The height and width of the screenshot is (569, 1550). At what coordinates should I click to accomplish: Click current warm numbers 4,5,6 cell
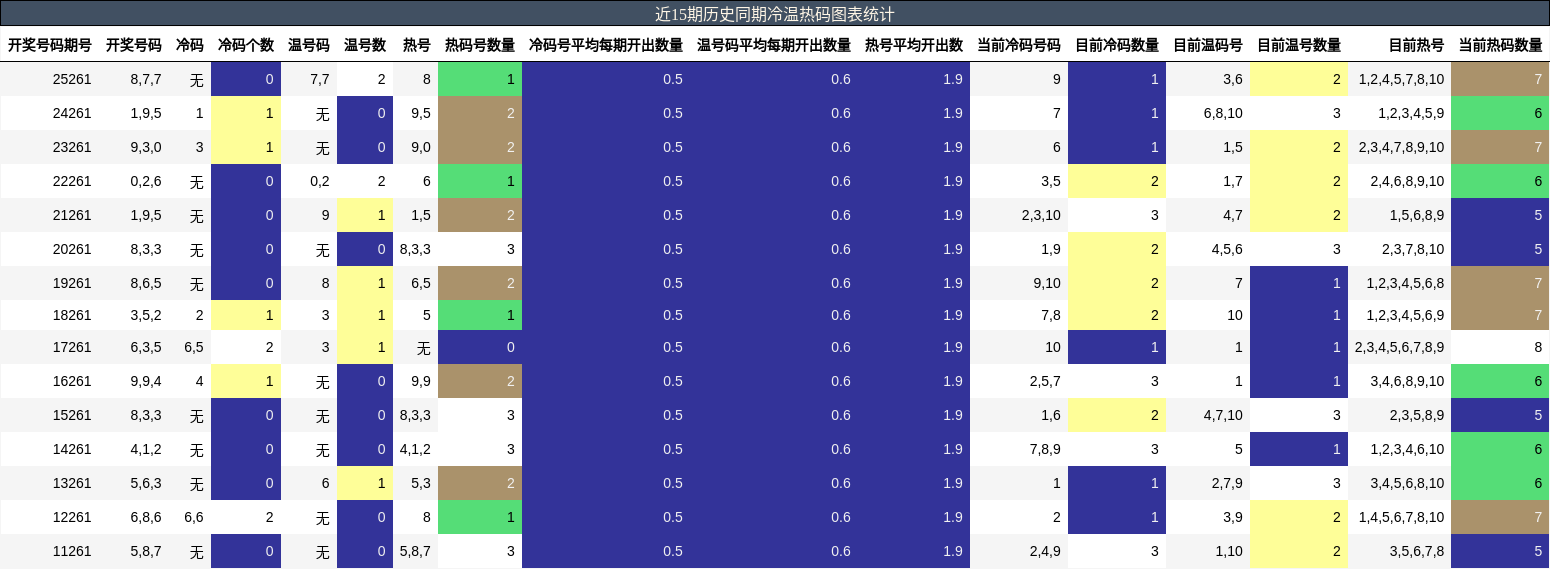pyautogui.click(x=1227, y=249)
